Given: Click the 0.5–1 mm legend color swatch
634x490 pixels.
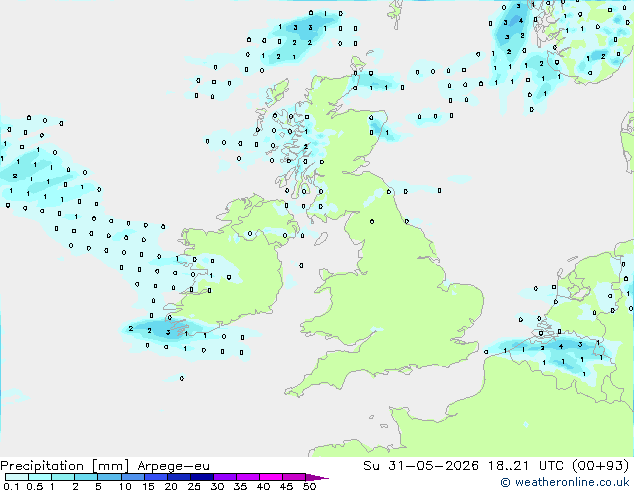Looking at the screenshot, I should (40, 477).
